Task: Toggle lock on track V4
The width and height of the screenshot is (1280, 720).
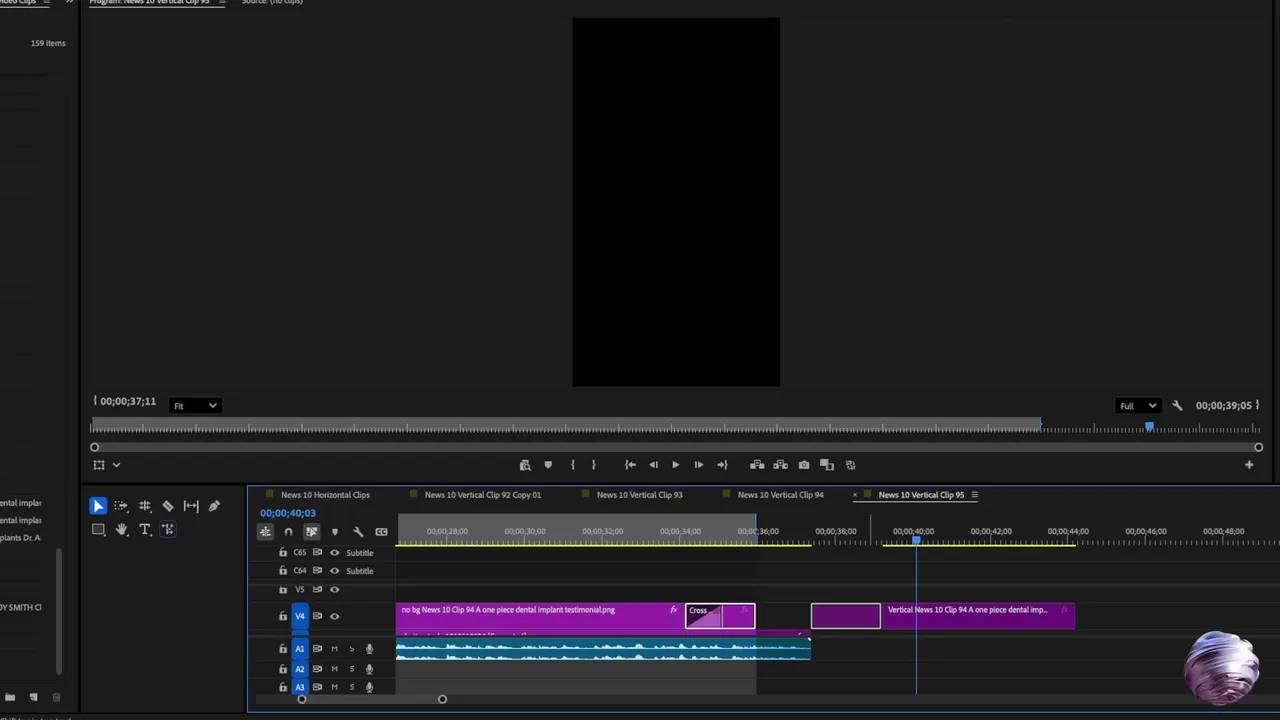Action: coord(282,616)
